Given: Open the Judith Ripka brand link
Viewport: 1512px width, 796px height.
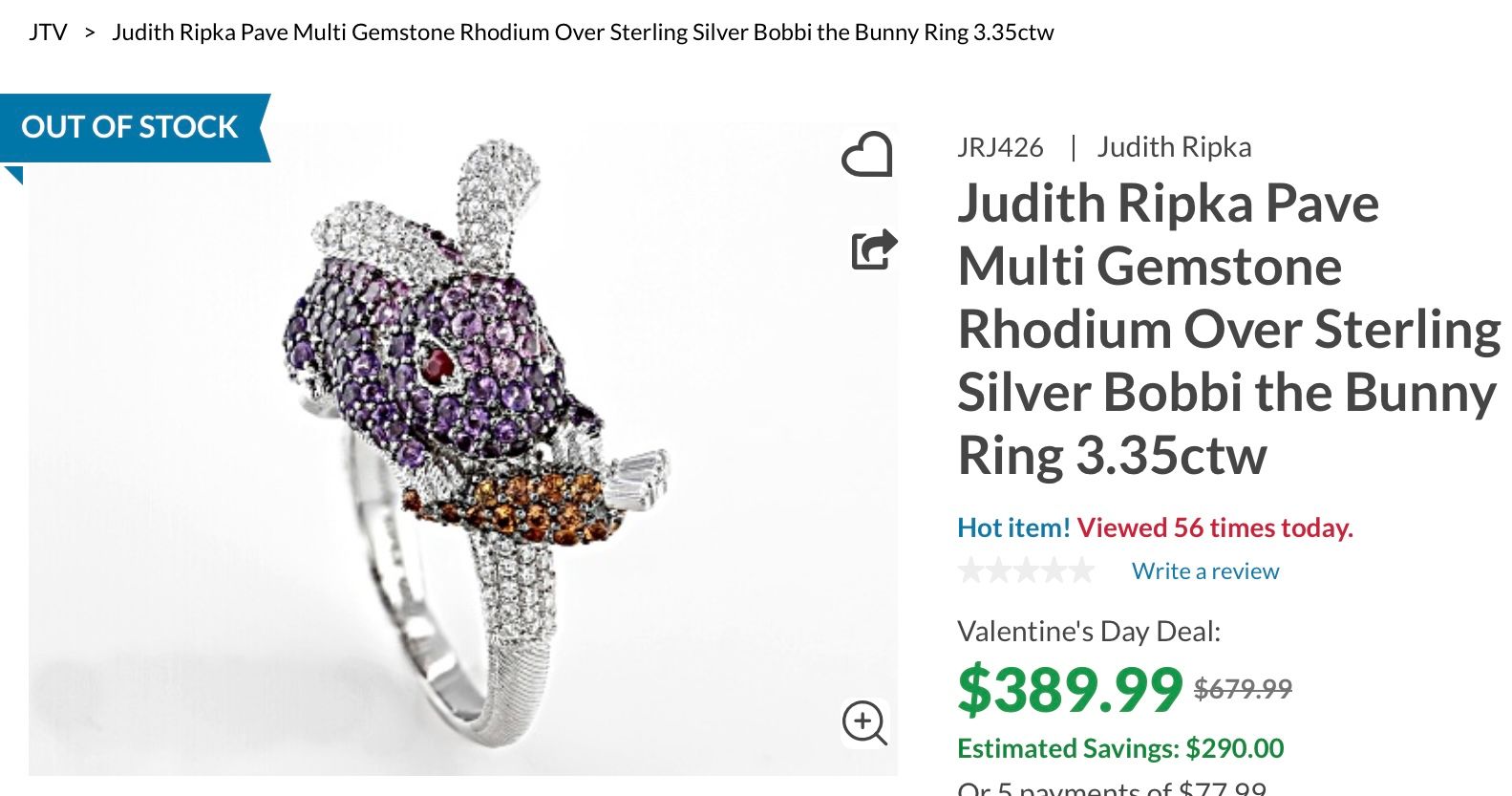Looking at the screenshot, I should (x=1174, y=147).
